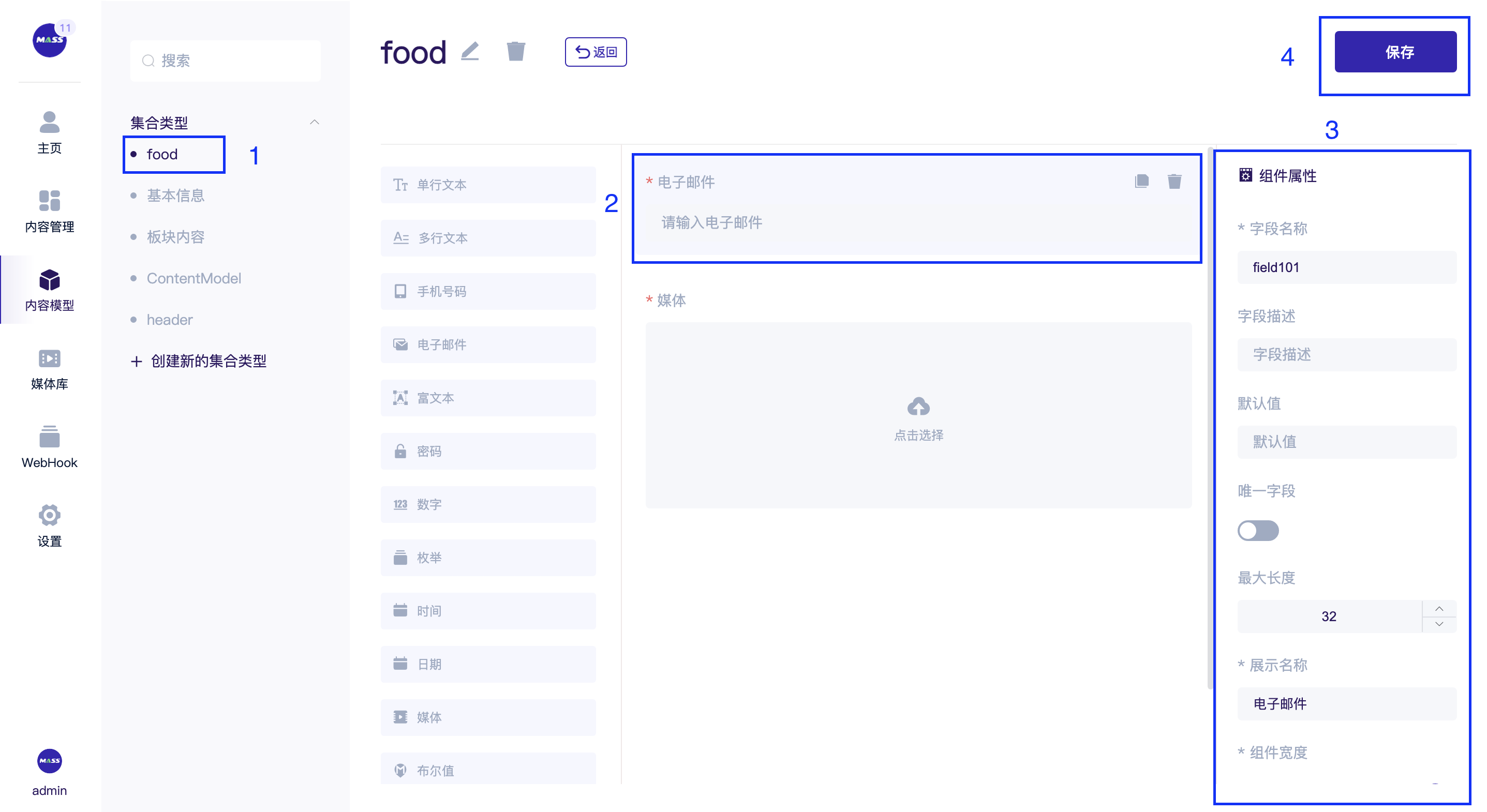Collapse the 集合类型 list
The image size is (1487, 812).
(315, 123)
